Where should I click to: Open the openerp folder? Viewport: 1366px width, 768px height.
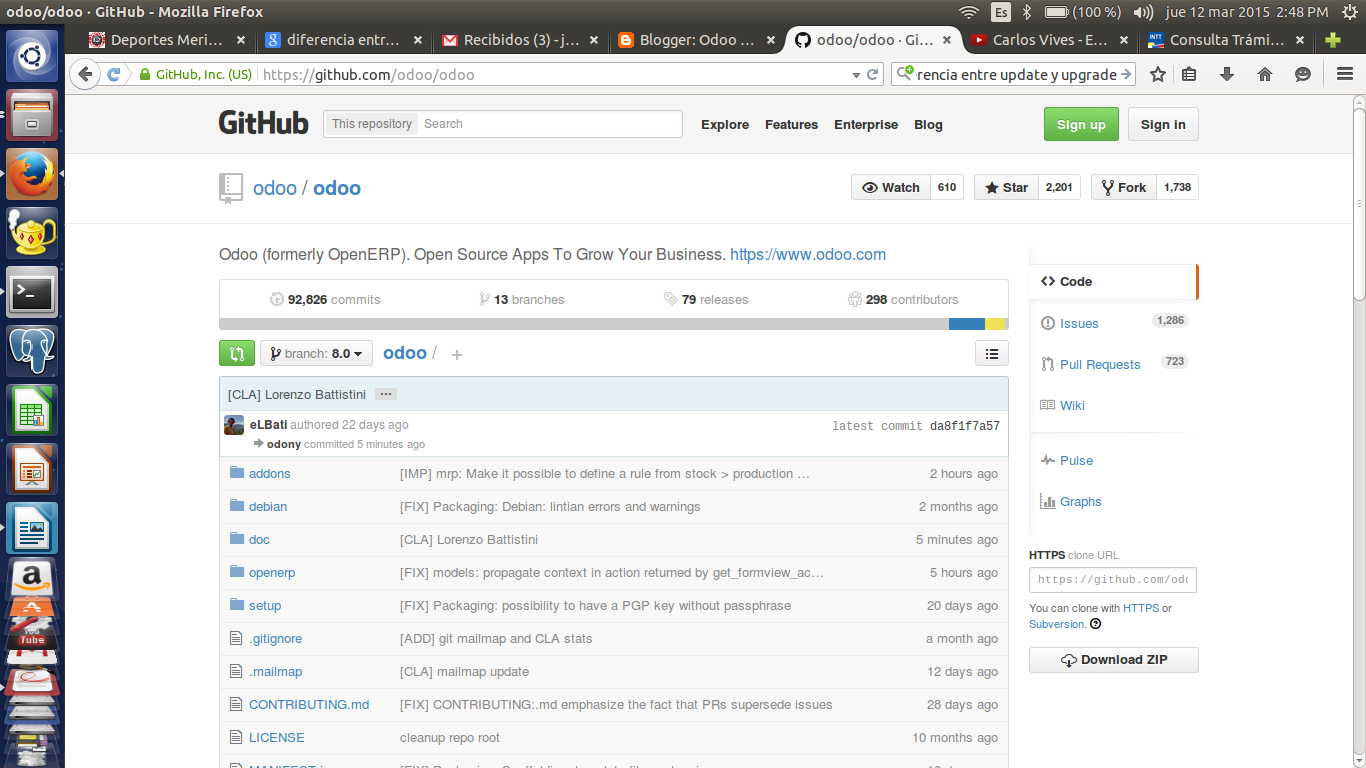point(272,572)
